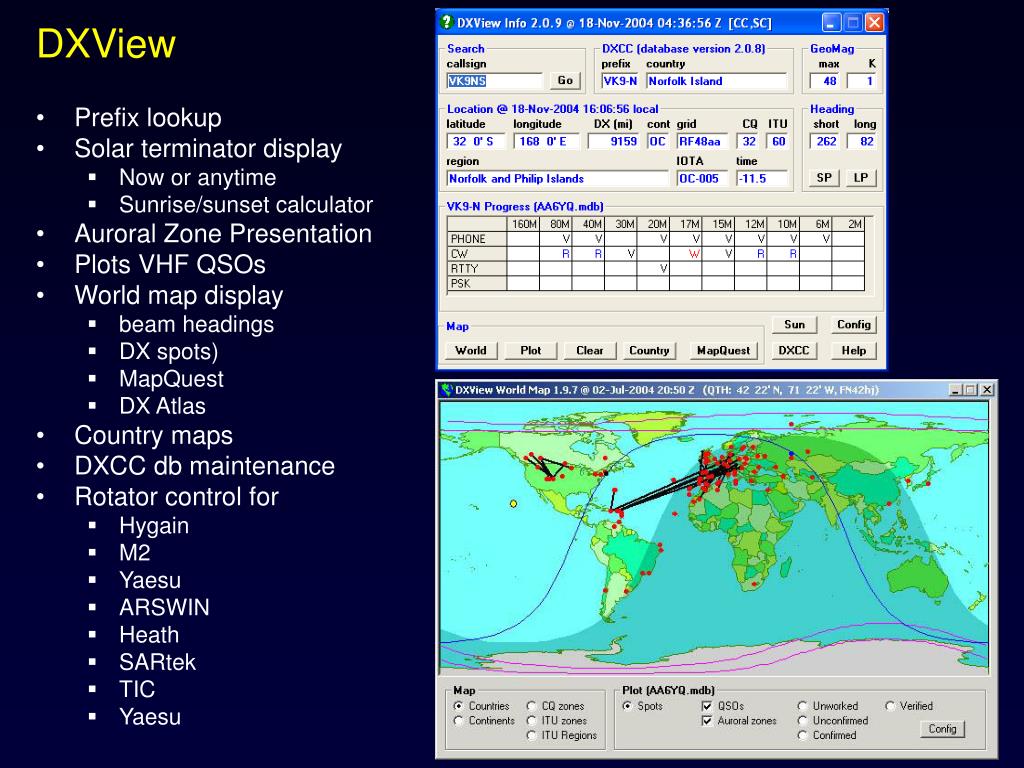Click the 2M column header
This screenshot has width=1024, height=768.
pyautogui.click(x=848, y=224)
